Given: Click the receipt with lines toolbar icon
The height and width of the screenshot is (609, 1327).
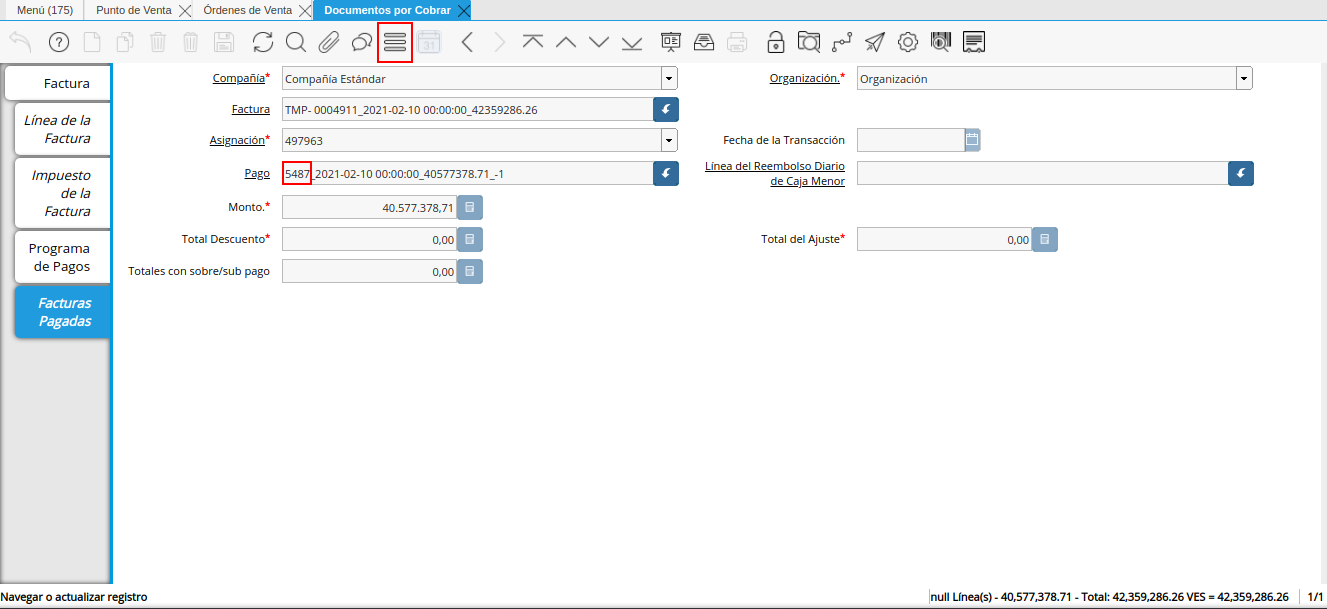Looking at the screenshot, I should pyautogui.click(x=975, y=42).
